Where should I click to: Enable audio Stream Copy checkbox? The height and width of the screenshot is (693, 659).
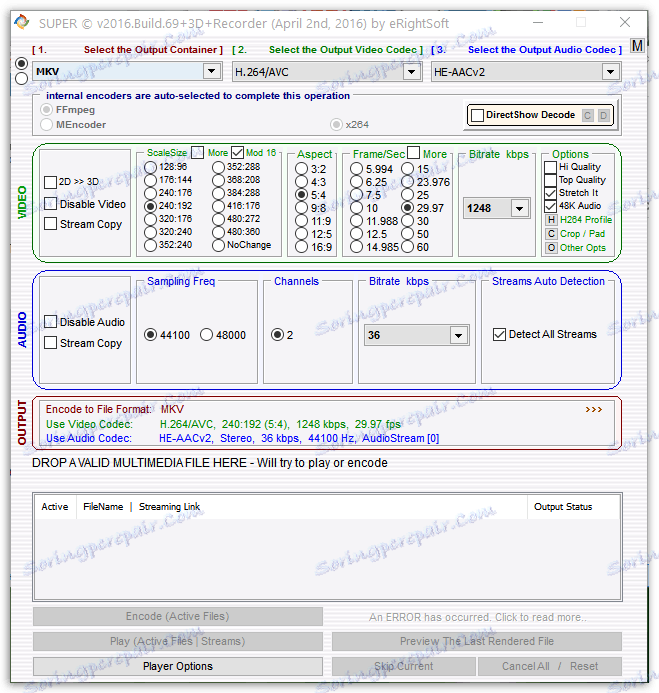[x=50, y=343]
